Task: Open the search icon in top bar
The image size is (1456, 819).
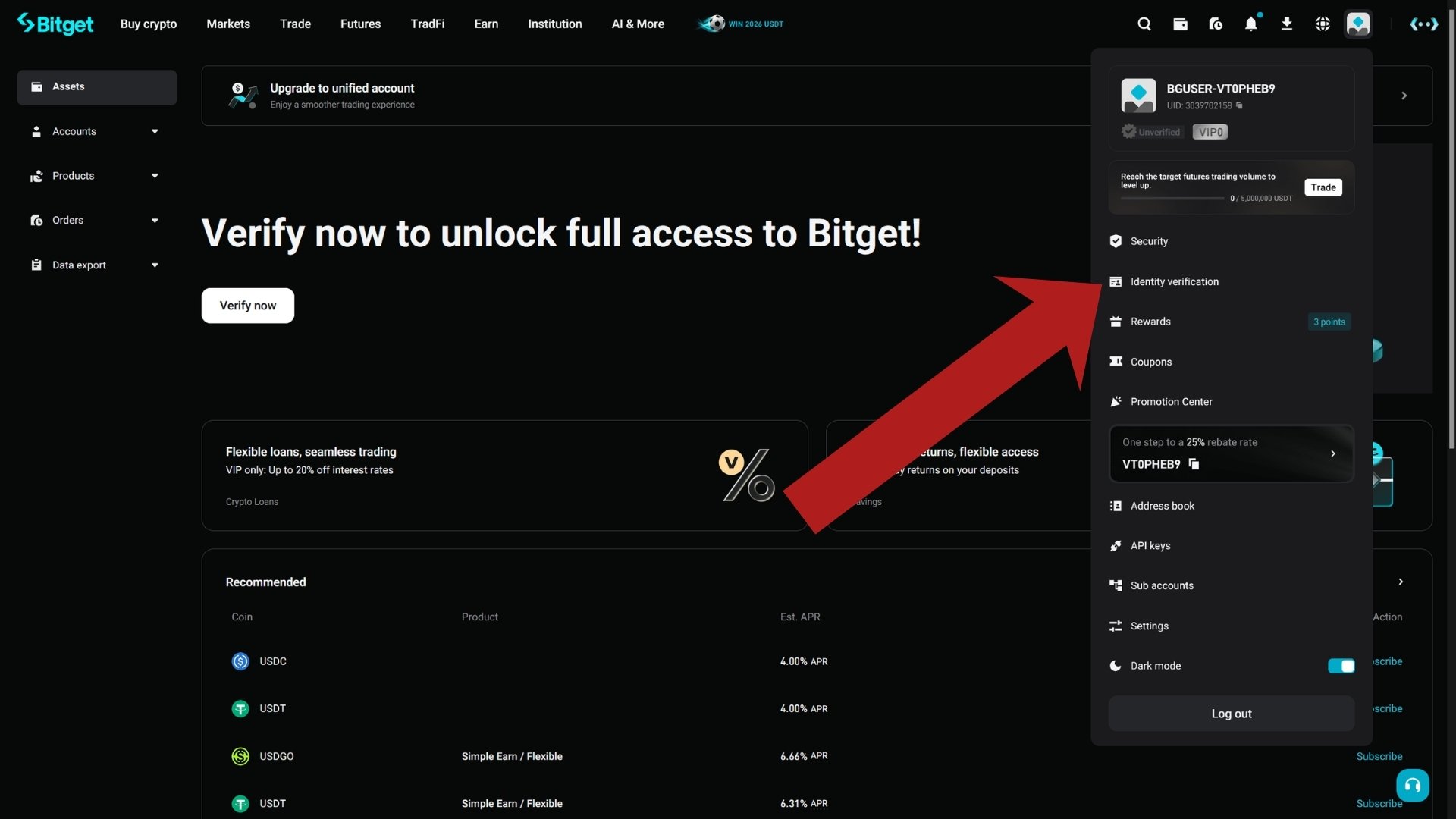Action: 1144,24
